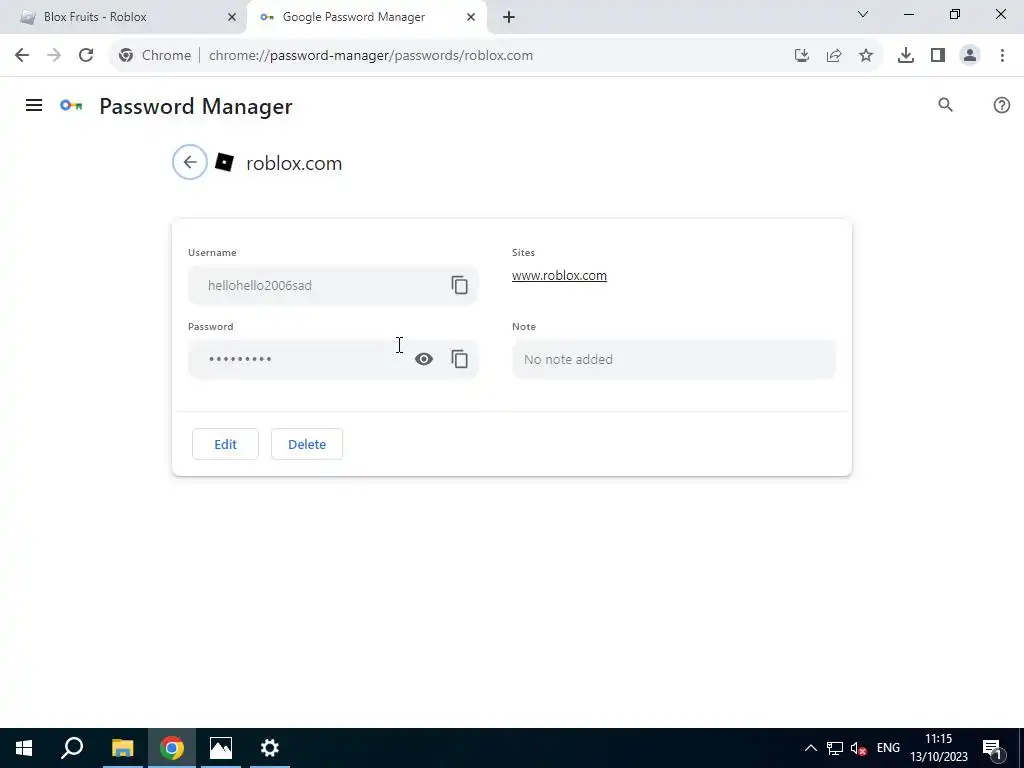The image size is (1024, 768).
Task: Open Chrome downloads
Action: pyautogui.click(x=905, y=55)
